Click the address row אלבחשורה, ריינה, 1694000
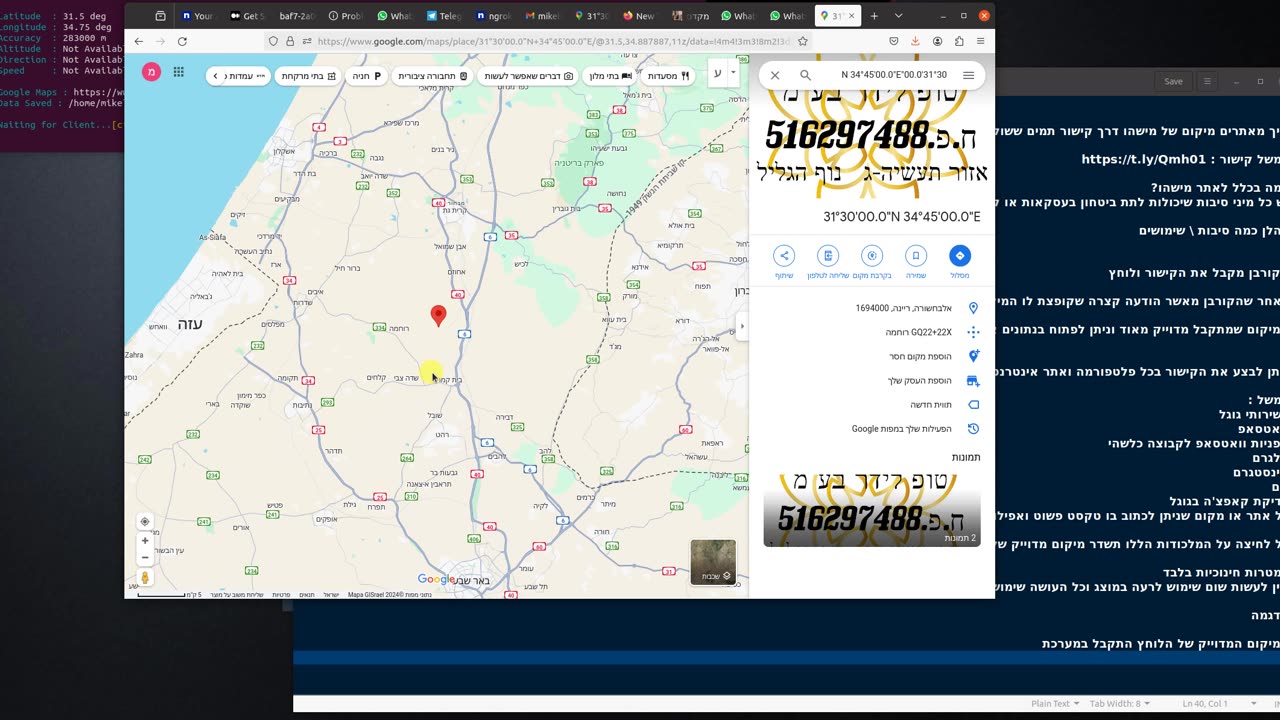1280x720 pixels. pyautogui.click(x=872, y=308)
